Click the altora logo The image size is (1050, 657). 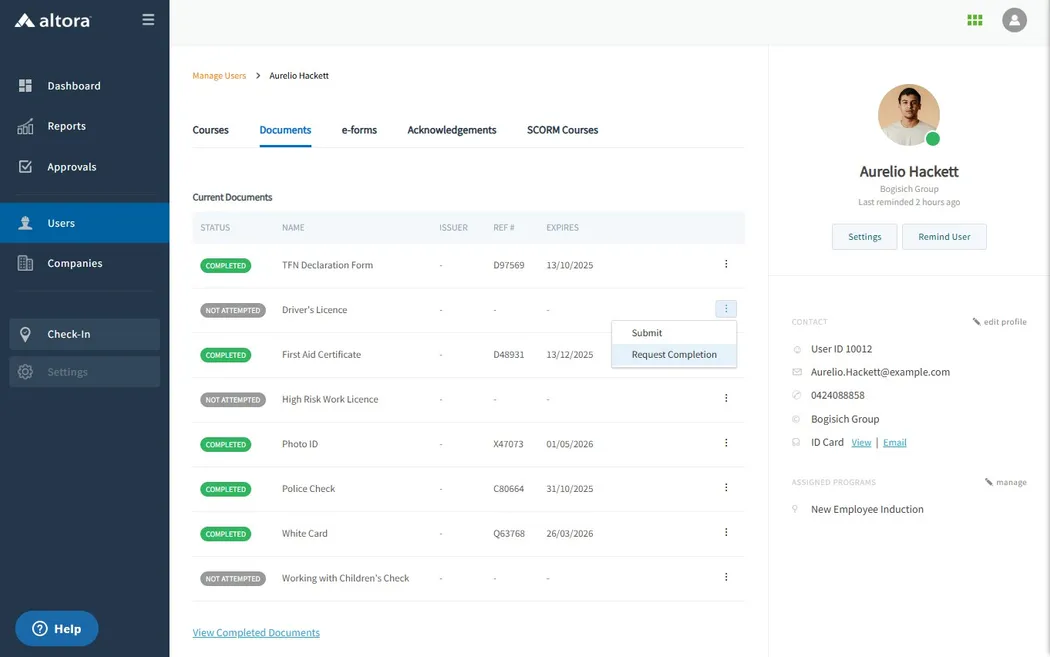tap(53, 21)
